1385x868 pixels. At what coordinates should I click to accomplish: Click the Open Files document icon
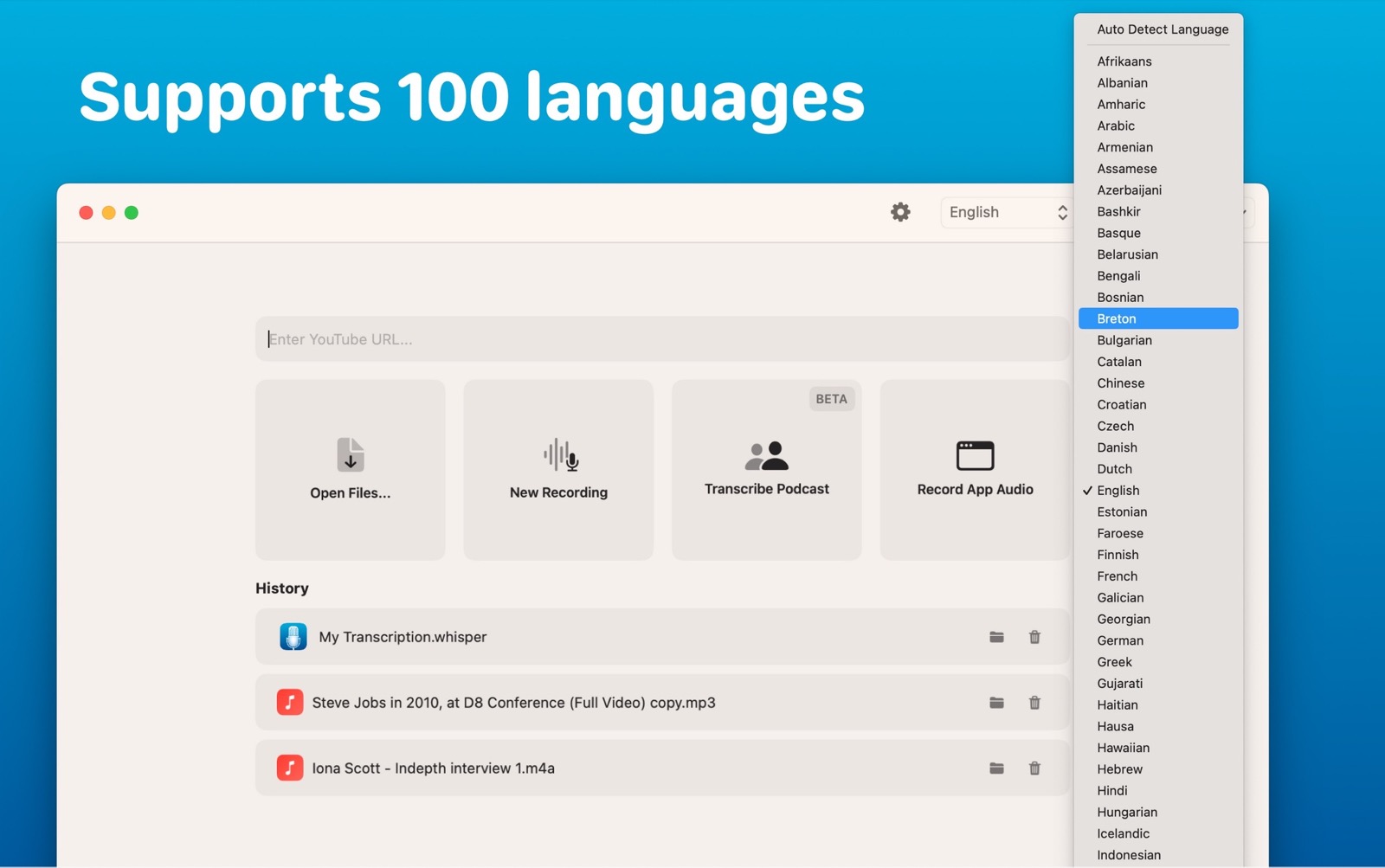tap(350, 454)
